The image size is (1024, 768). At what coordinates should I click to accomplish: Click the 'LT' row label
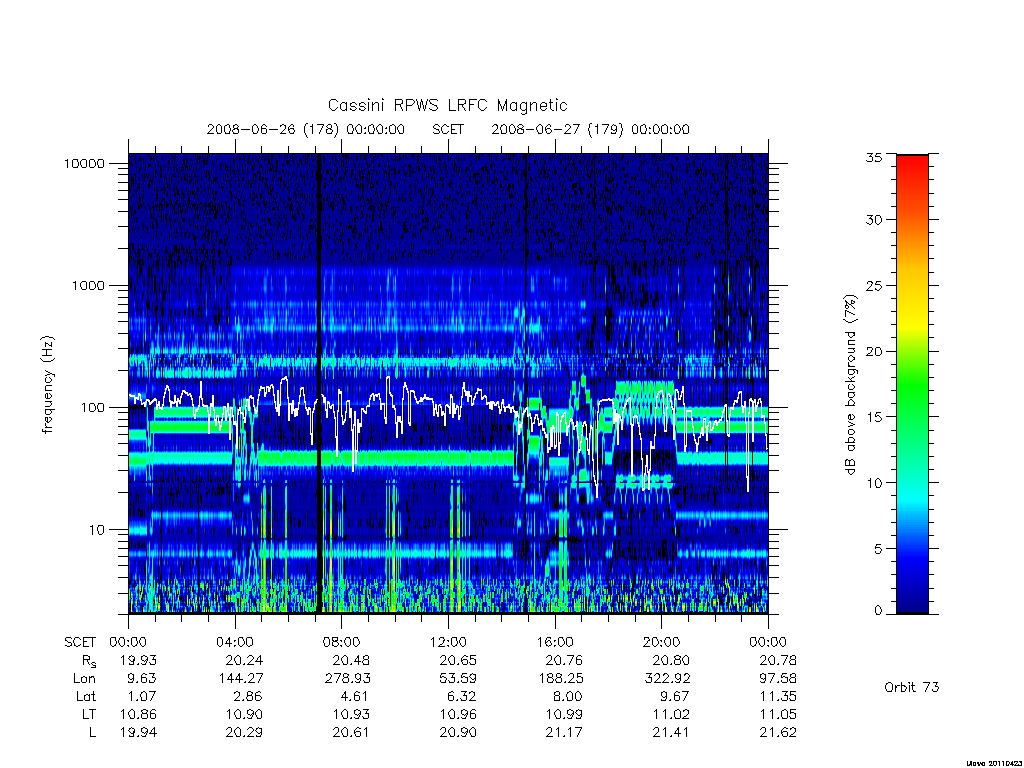point(89,714)
